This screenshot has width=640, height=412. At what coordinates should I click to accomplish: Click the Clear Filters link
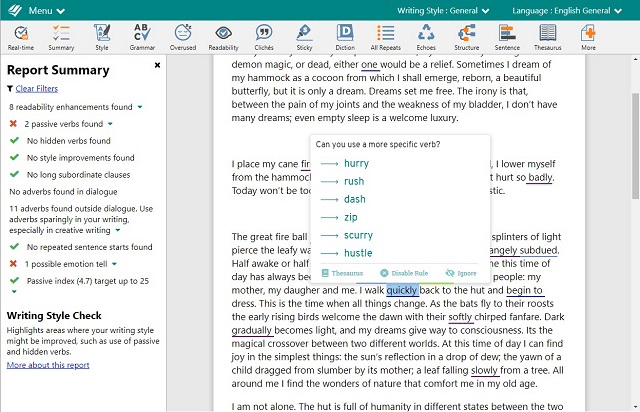[36, 89]
